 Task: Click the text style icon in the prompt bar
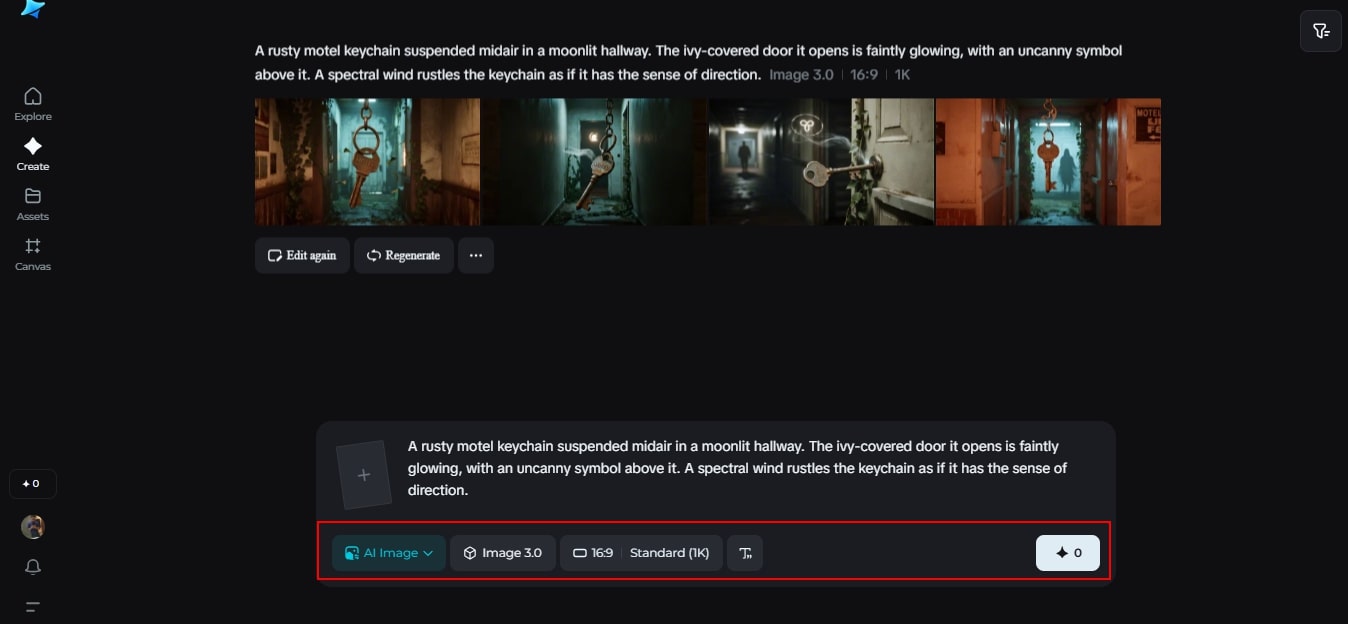(745, 553)
